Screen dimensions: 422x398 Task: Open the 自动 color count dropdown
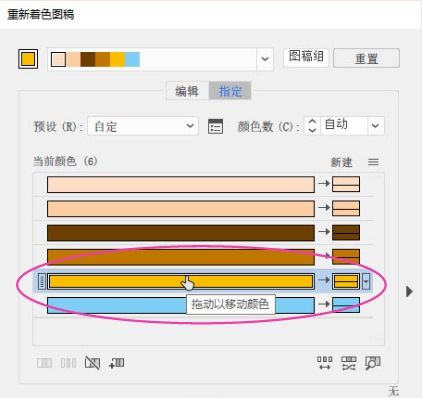(x=375, y=126)
